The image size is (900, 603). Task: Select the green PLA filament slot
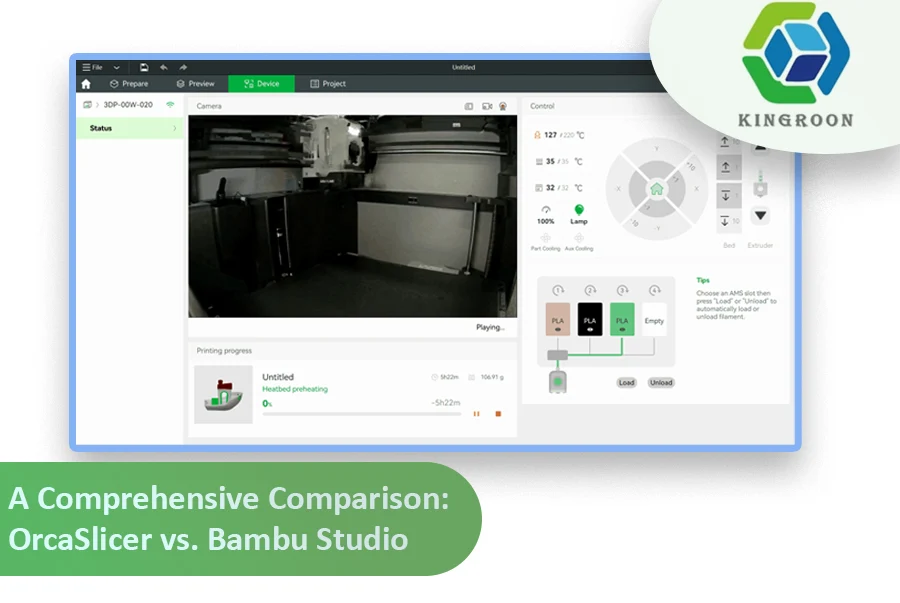click(x=622, y=320)
